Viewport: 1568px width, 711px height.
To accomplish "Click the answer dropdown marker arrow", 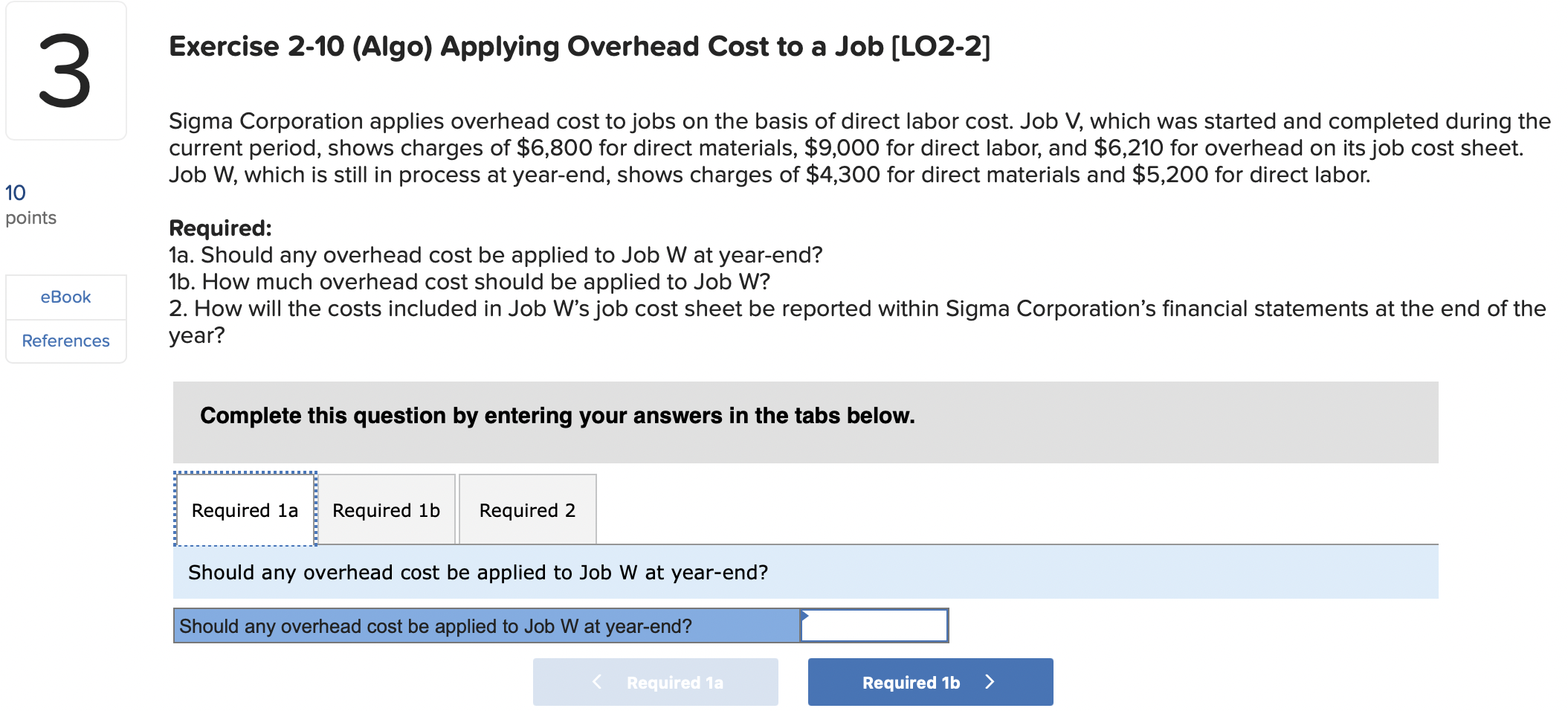I will [805, 617].
